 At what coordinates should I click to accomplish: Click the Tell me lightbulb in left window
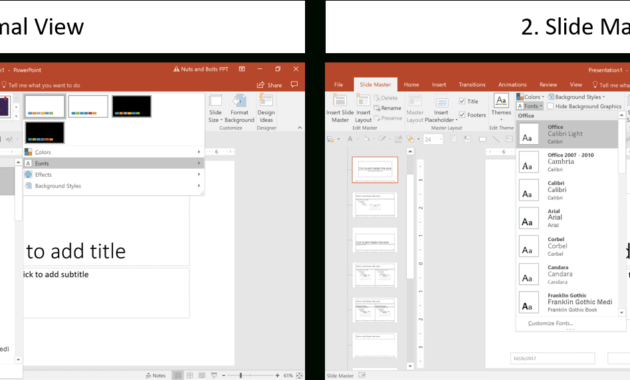point(4,85)
